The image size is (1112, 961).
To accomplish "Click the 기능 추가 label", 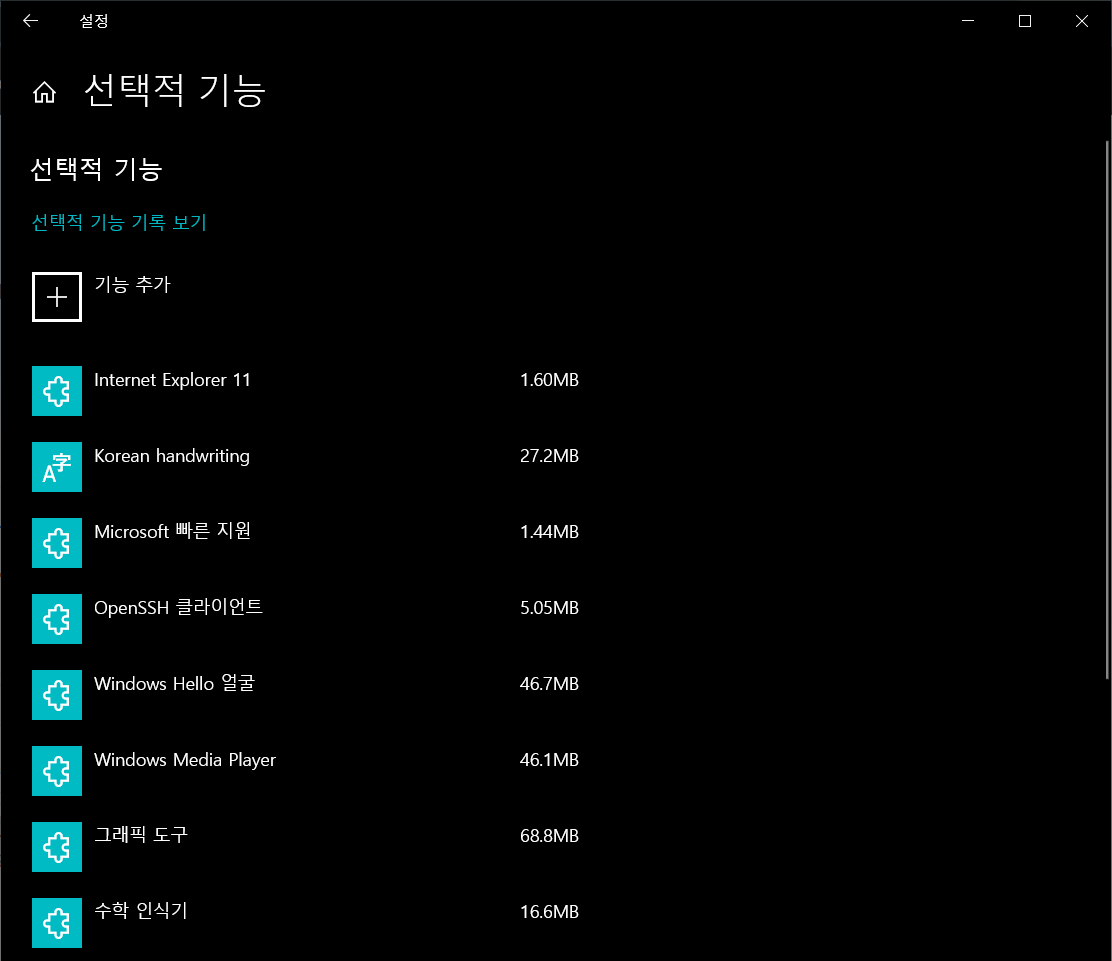I will [133, 284].
